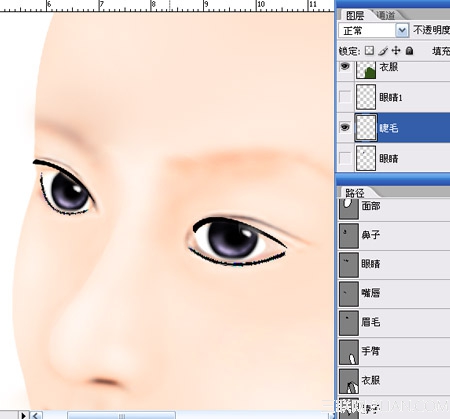
Task: Select the 眉毛 path entry
Action: point(394,322)
